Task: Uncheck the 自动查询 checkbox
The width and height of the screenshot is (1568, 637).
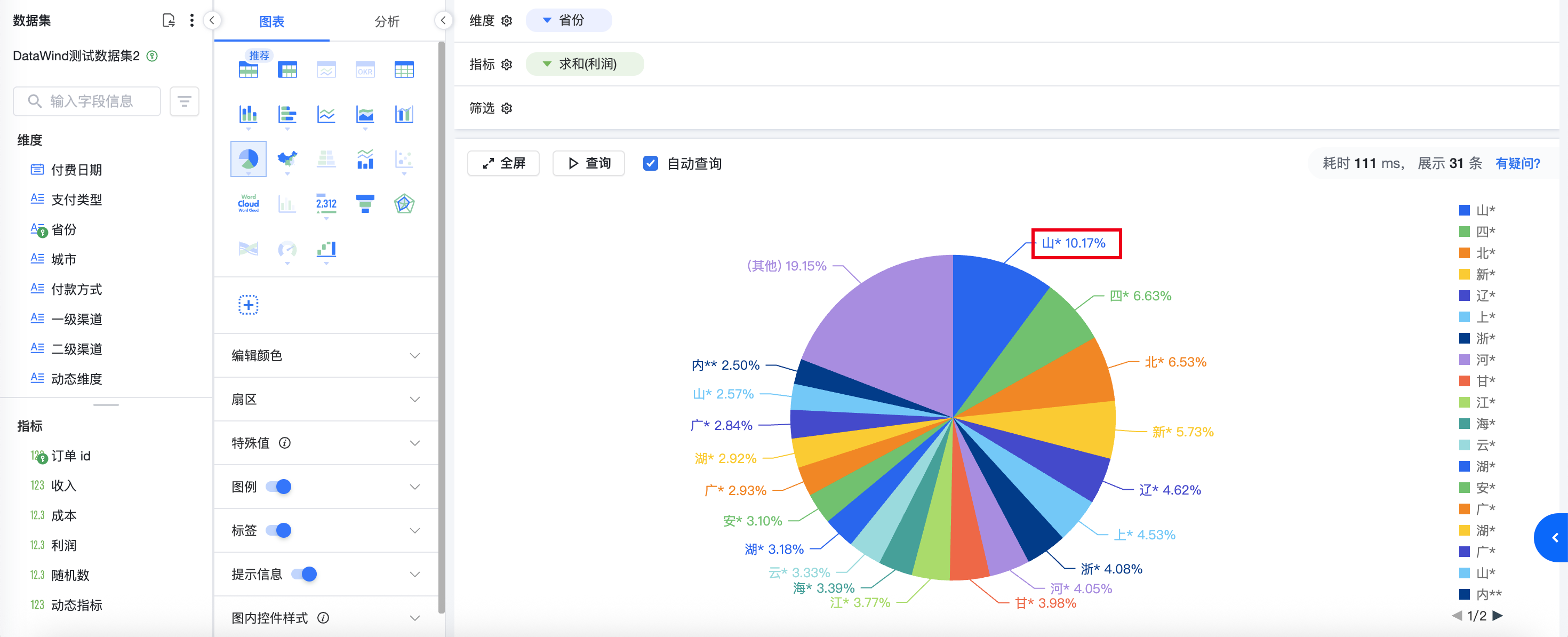Action: (x=650, y=163)
